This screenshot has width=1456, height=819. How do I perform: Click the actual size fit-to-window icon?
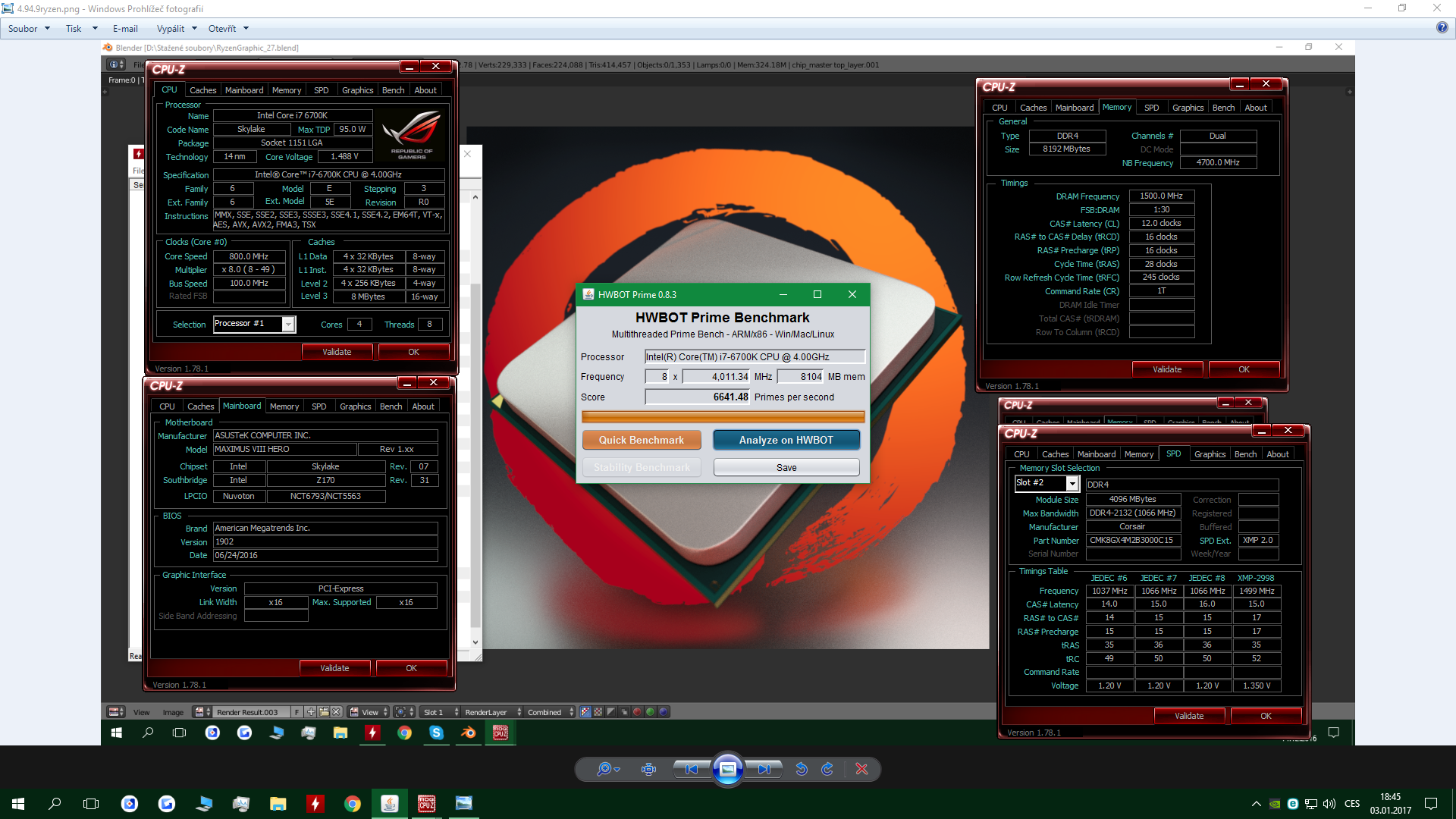point(648,769)
